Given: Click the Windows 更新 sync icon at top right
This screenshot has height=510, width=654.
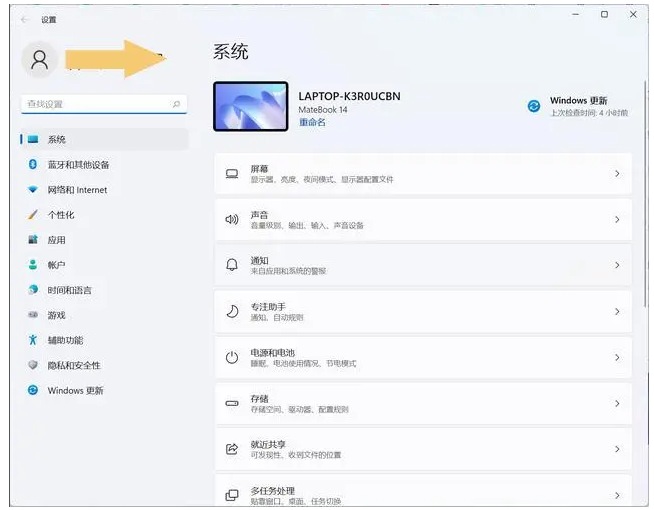Looking at the screenshot, I should [x=534, y=106].
